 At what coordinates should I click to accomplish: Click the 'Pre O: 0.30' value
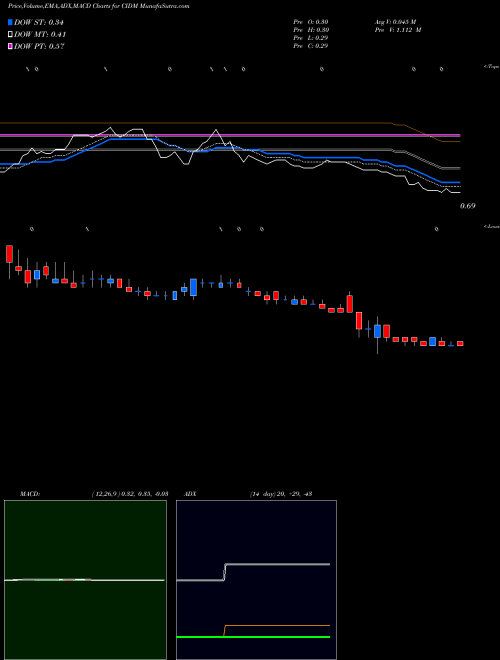tap(311, 22)
